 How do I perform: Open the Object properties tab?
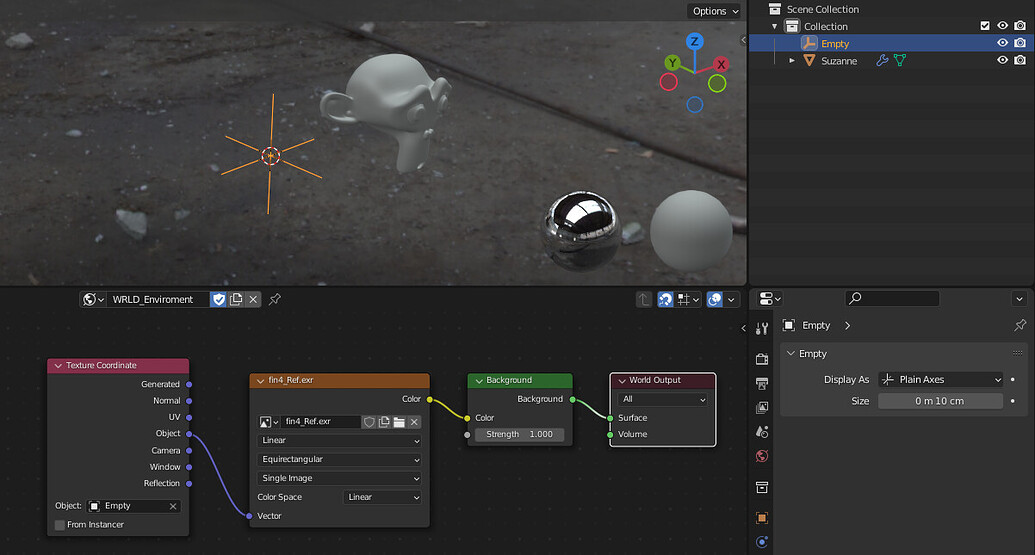pyautogui.click(x=762, y=518)
